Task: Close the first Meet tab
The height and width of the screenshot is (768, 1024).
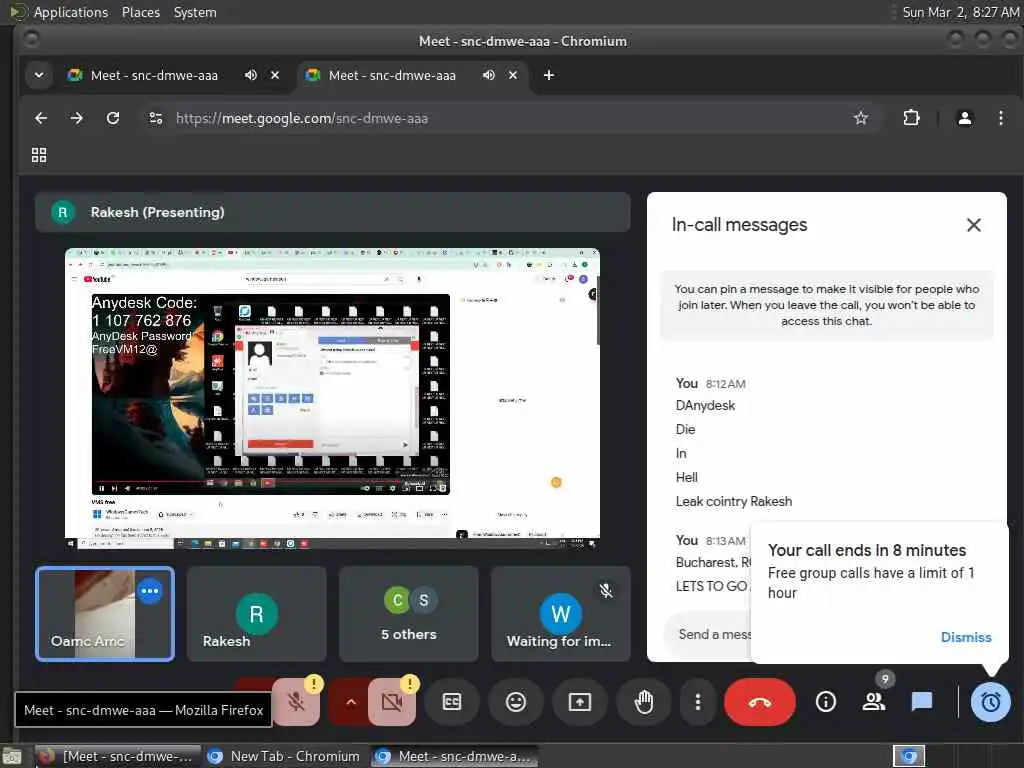Action: [x=275, y=75]
